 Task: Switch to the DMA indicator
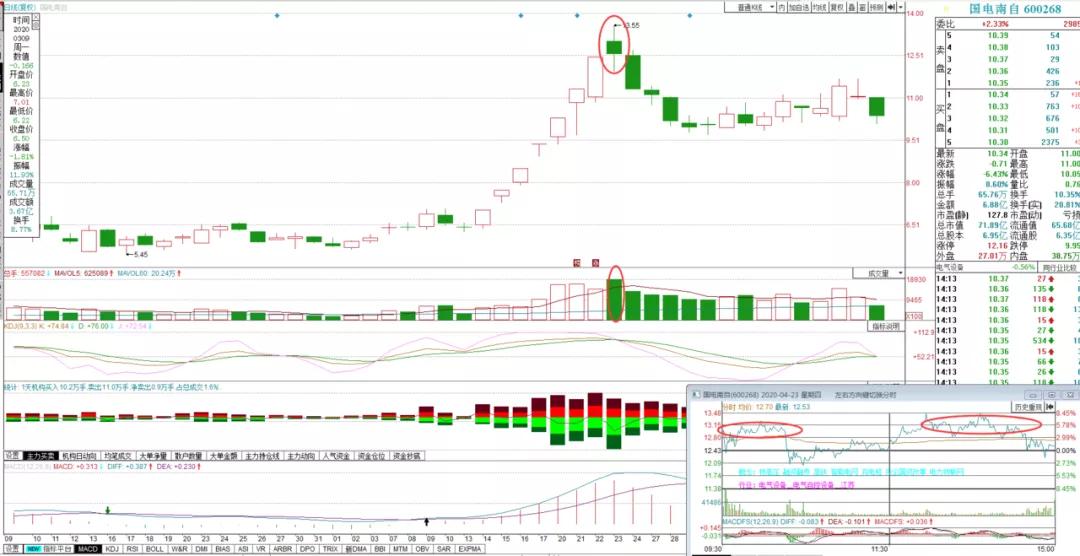(355, 548)
